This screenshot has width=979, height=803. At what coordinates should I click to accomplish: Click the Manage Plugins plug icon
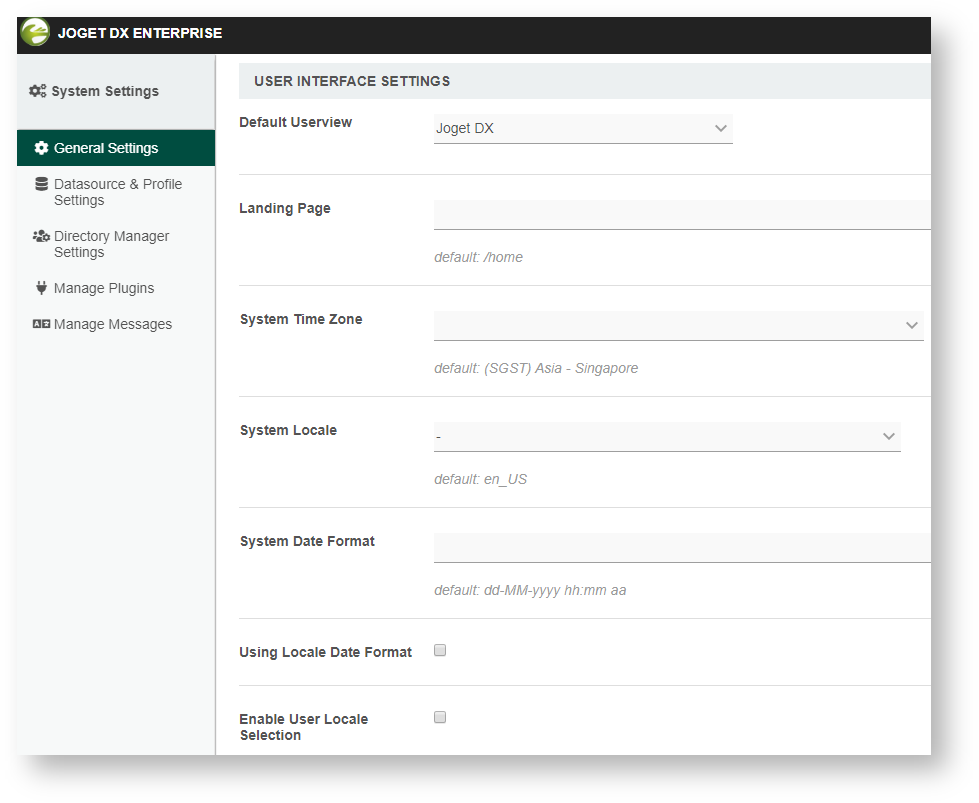tap(41, 288)
